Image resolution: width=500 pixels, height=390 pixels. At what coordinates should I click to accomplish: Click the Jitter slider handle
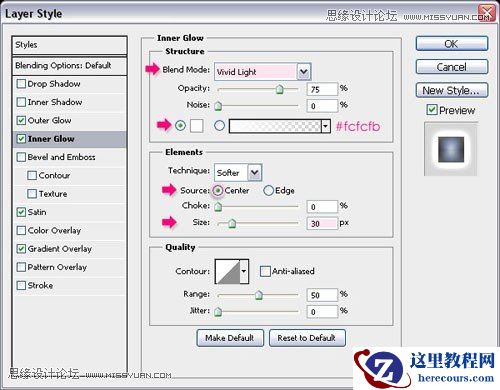pos(218,312)
